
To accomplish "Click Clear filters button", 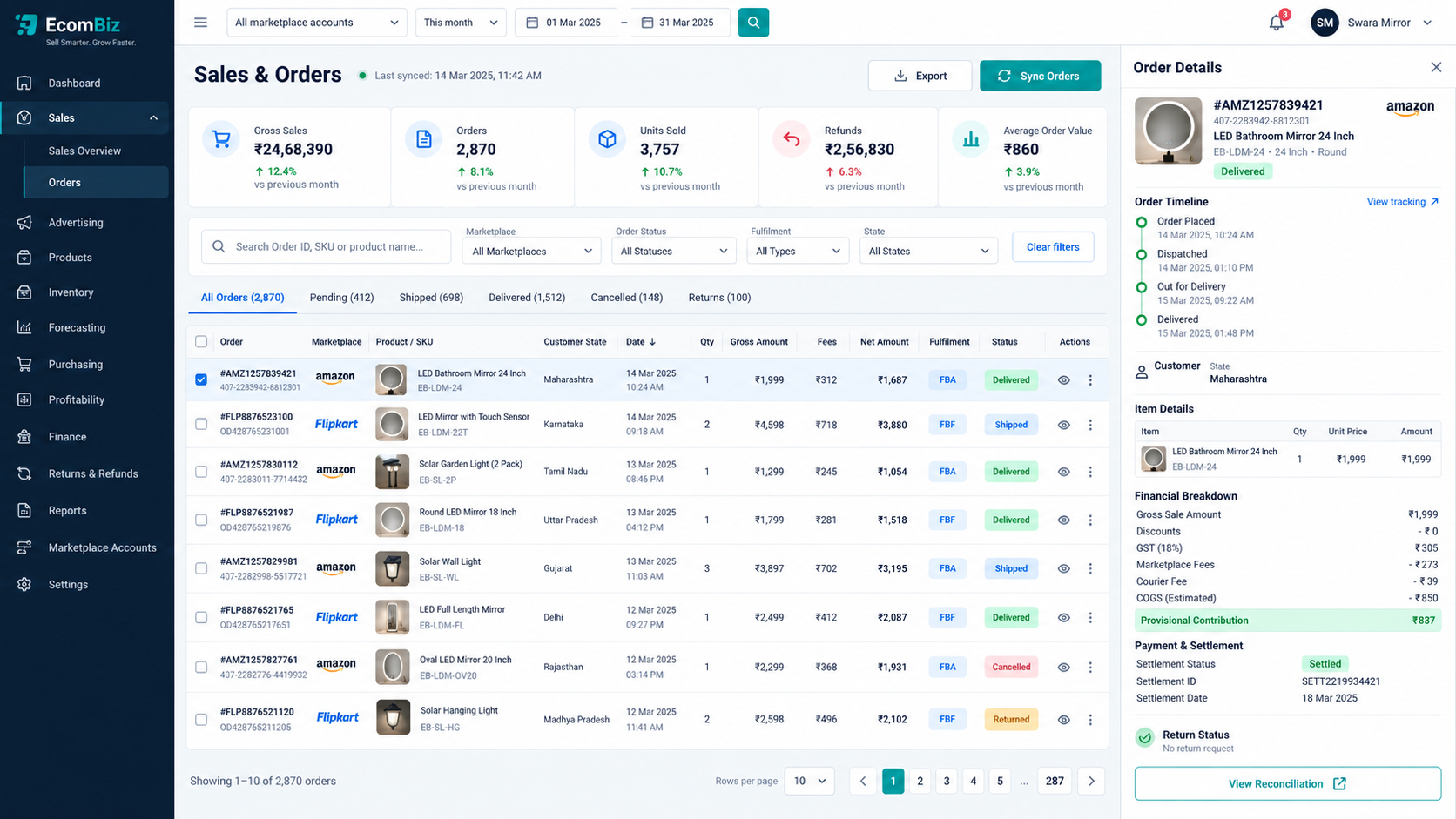I will tap(1053, 247).
